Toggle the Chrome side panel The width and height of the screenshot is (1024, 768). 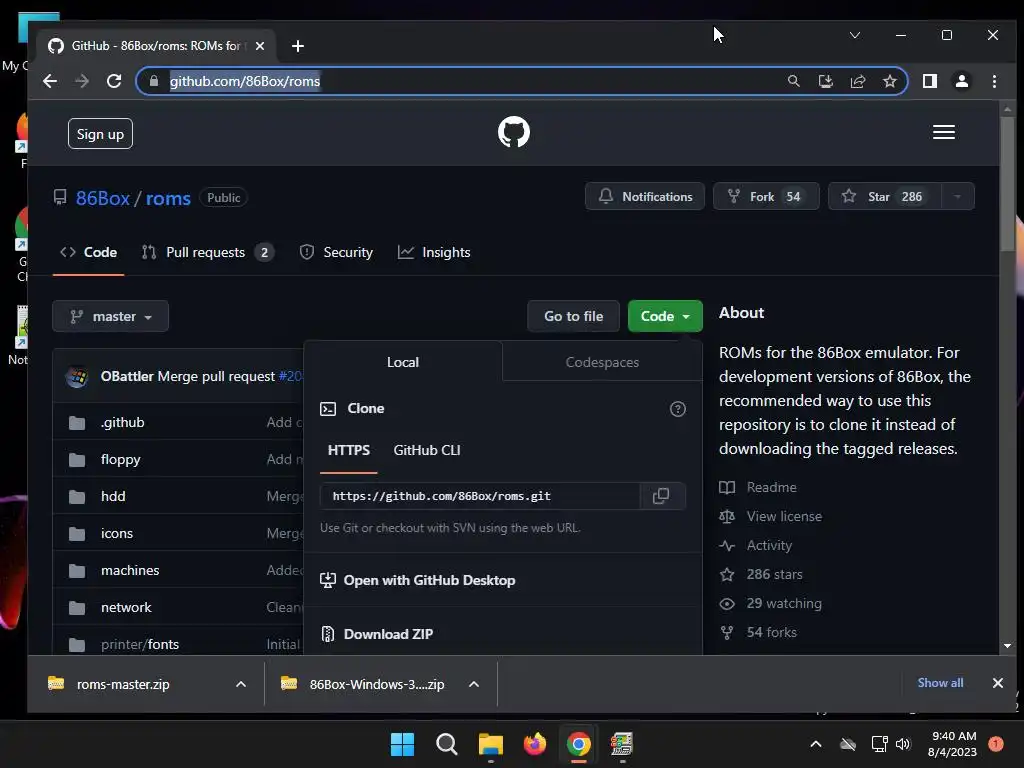pos(930,81)
